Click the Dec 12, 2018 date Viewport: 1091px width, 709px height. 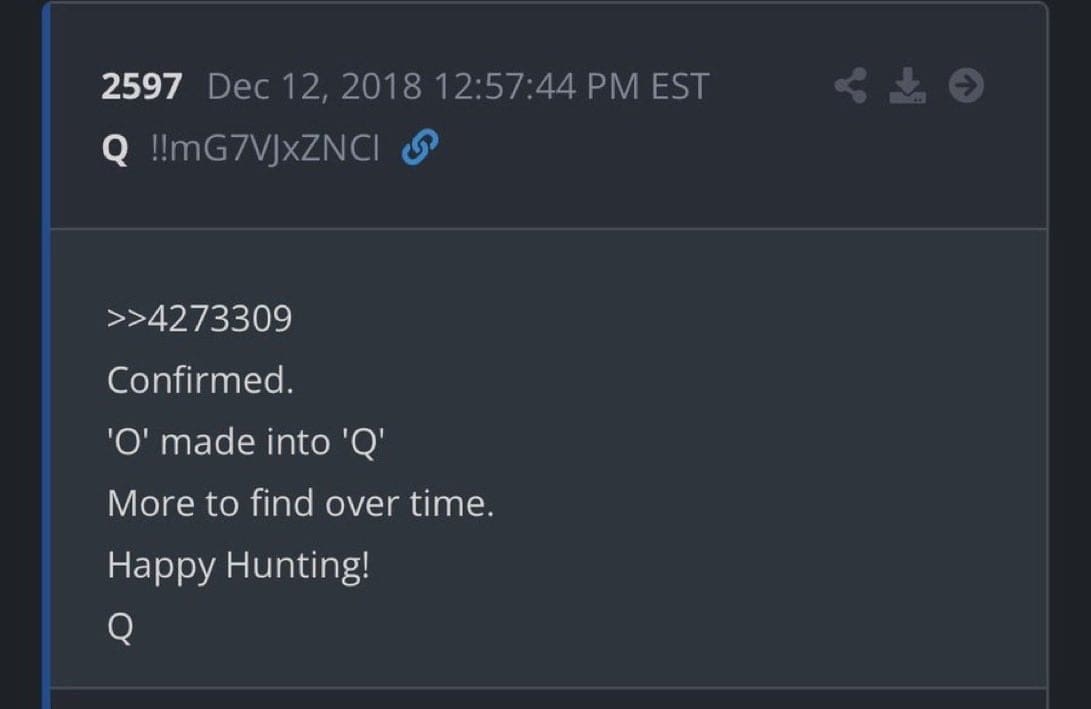[x=315, y=88]
